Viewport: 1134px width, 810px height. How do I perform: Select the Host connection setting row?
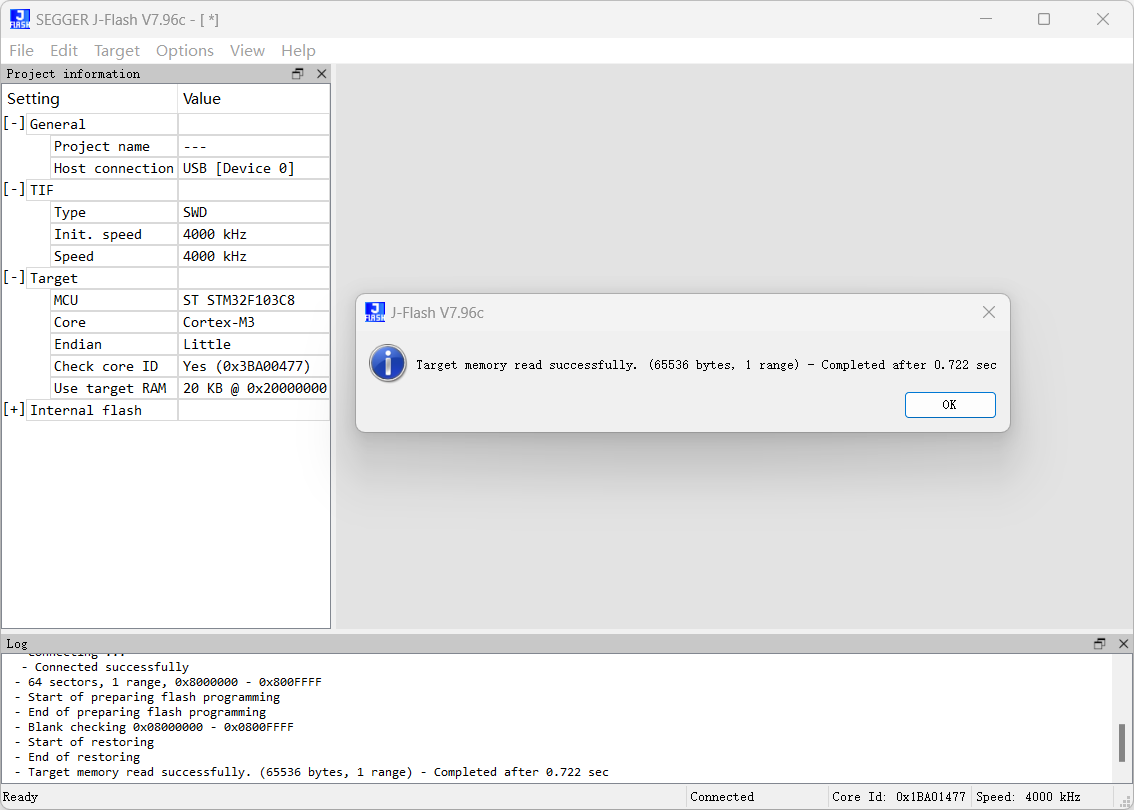[x=191, y=169]
